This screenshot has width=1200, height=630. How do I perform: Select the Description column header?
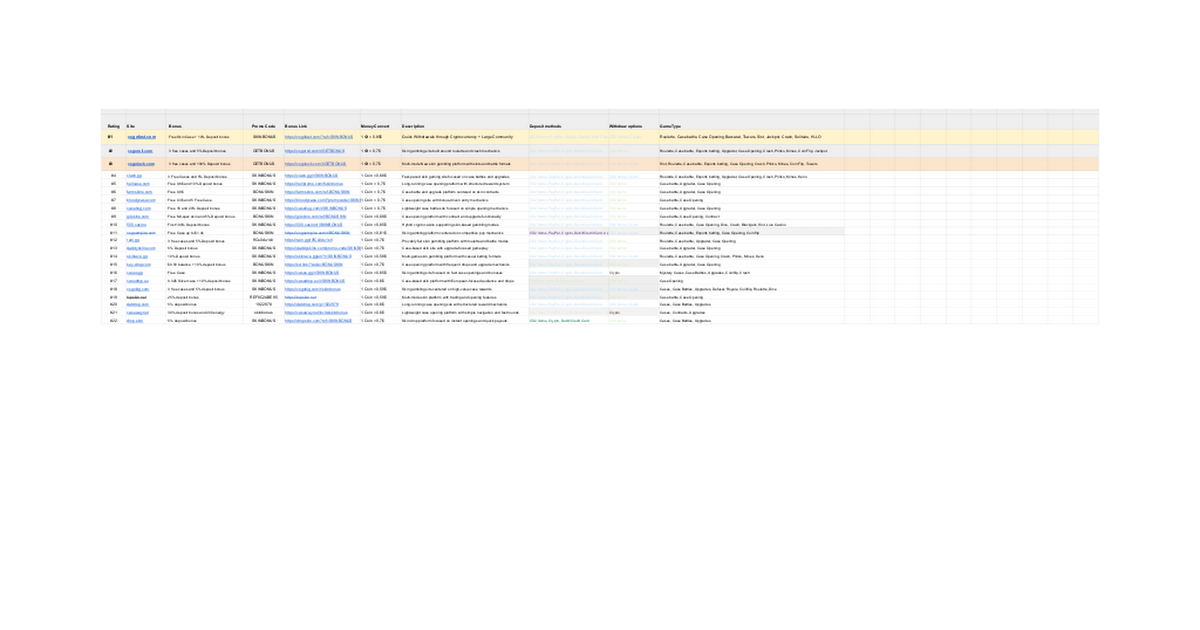[413, 126]
